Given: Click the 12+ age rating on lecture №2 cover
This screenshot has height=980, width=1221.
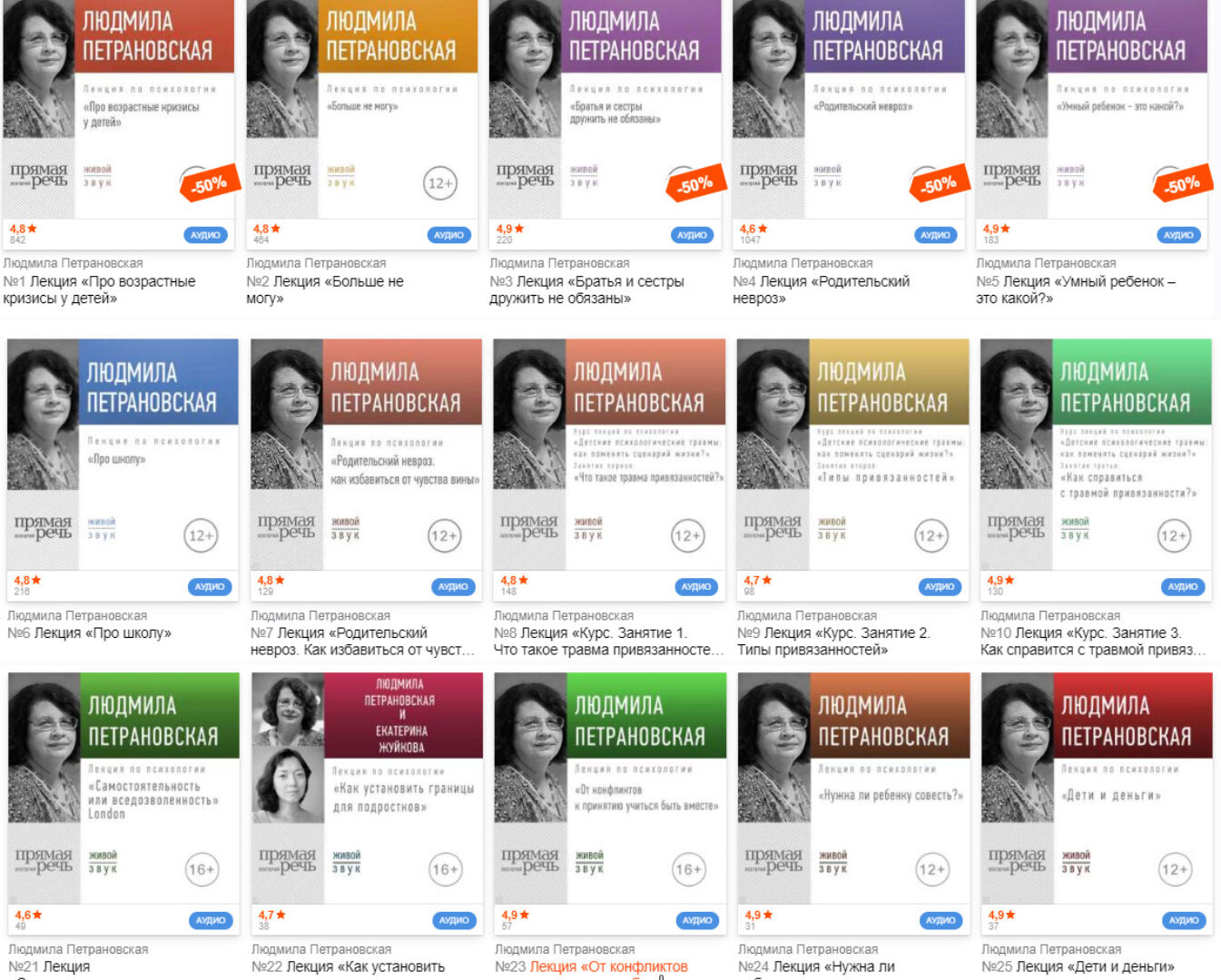Looking at the screenshot, I should [440, 183].
